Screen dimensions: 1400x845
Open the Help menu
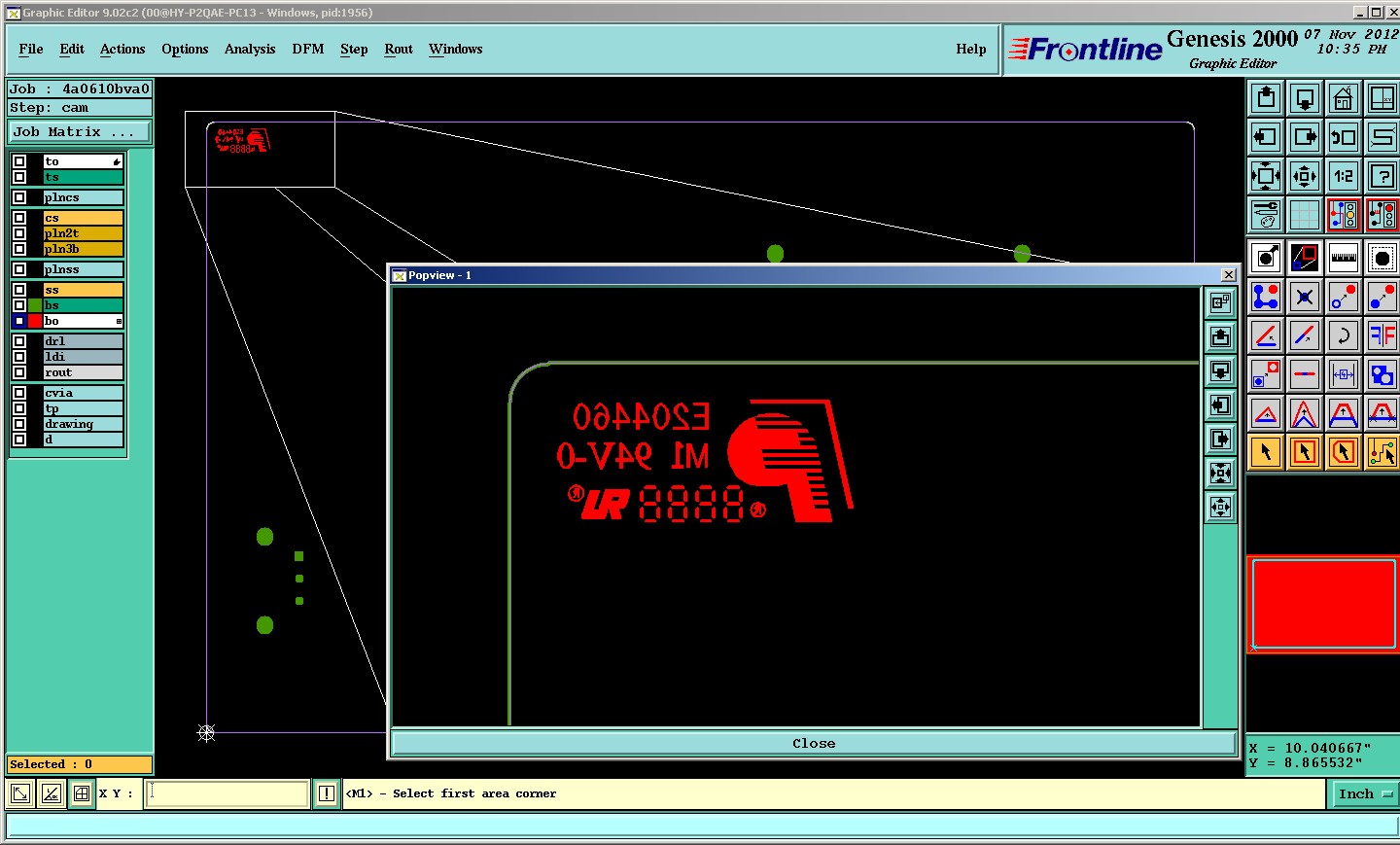click(971, 49)
